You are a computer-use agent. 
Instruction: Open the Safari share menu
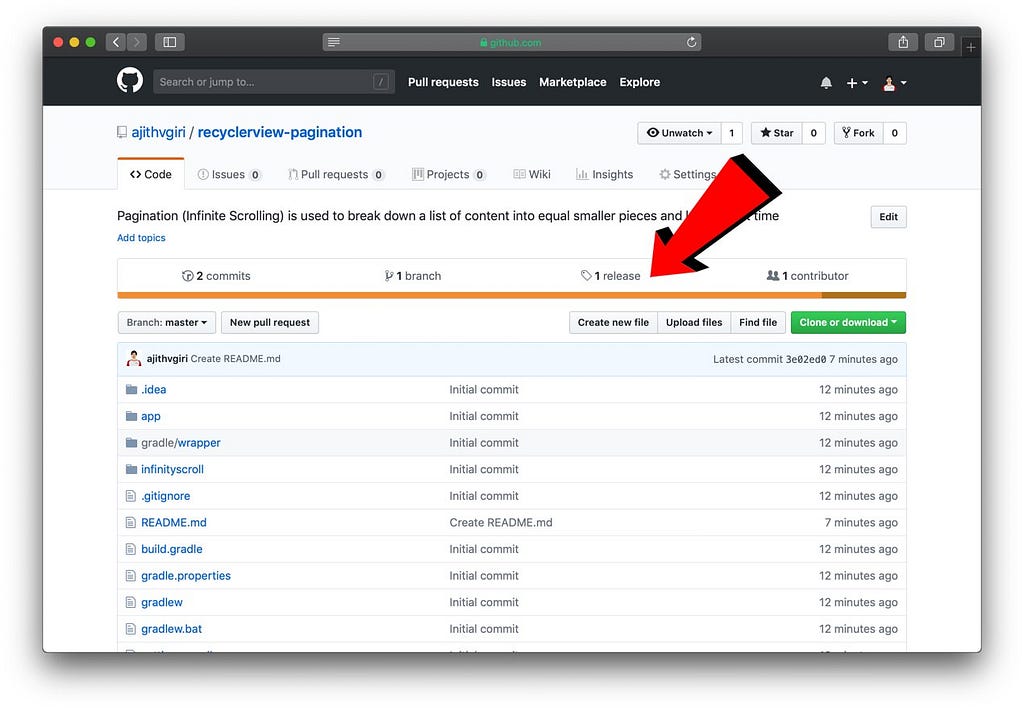click(x=903, y=42)
